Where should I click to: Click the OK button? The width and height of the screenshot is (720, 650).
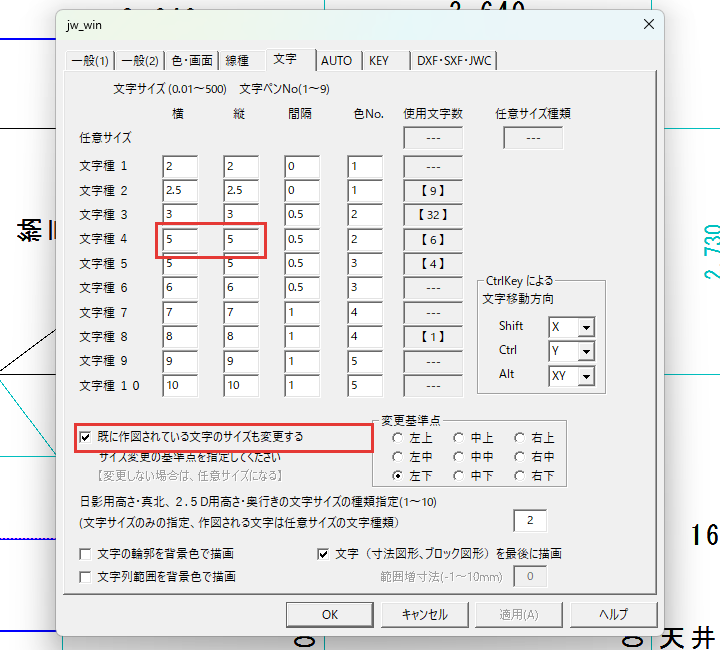[x=330, y=615]
